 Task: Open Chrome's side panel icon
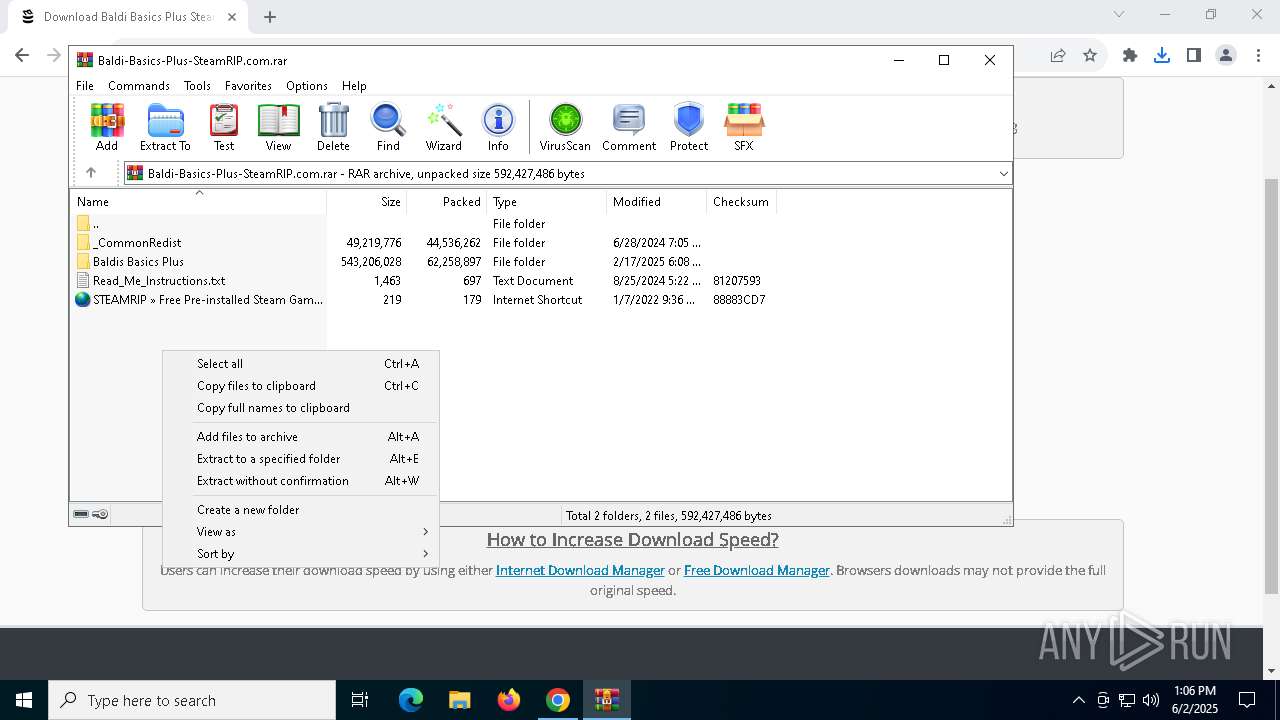(x=1193, y=56)
